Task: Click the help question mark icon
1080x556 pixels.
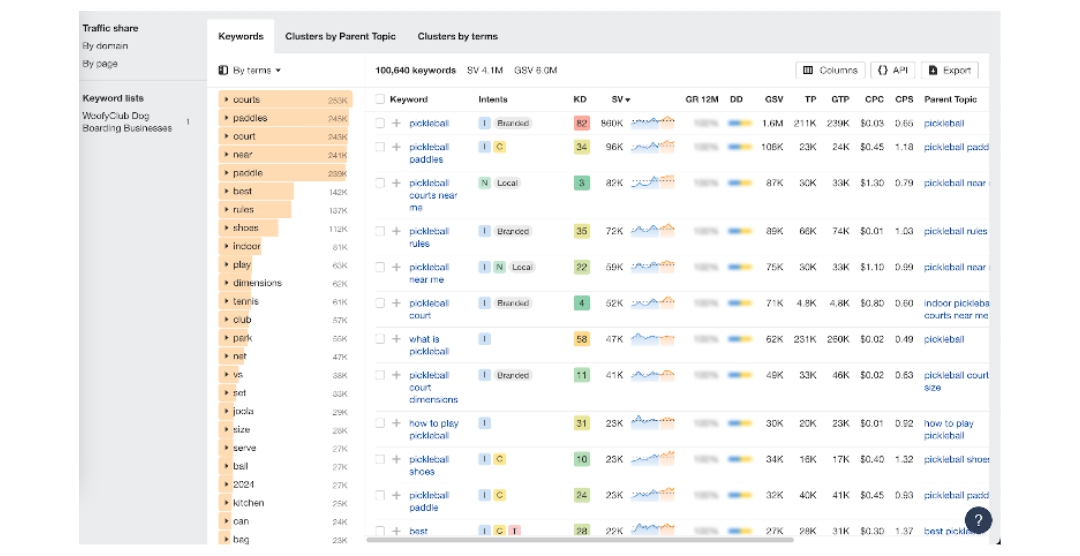Action: (977, 520)
